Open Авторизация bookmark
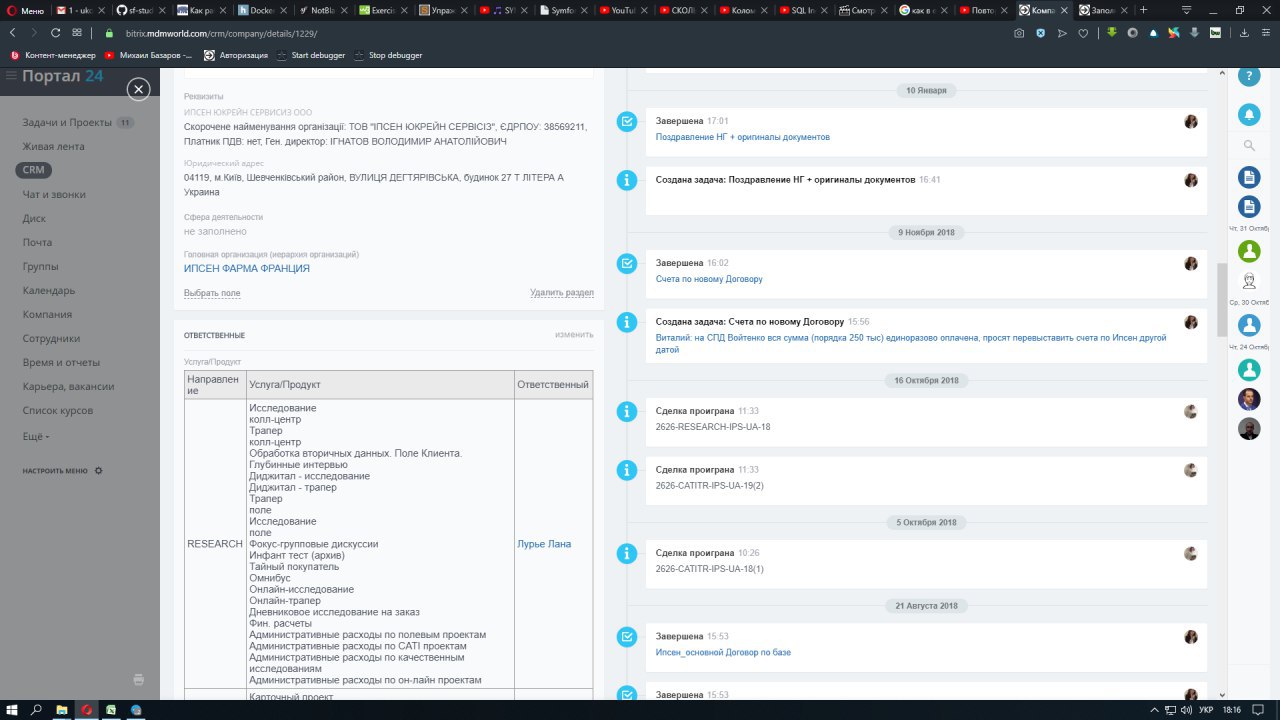Image resolution: width=1280 pixels, height=720 pixels. coord(236,55)
